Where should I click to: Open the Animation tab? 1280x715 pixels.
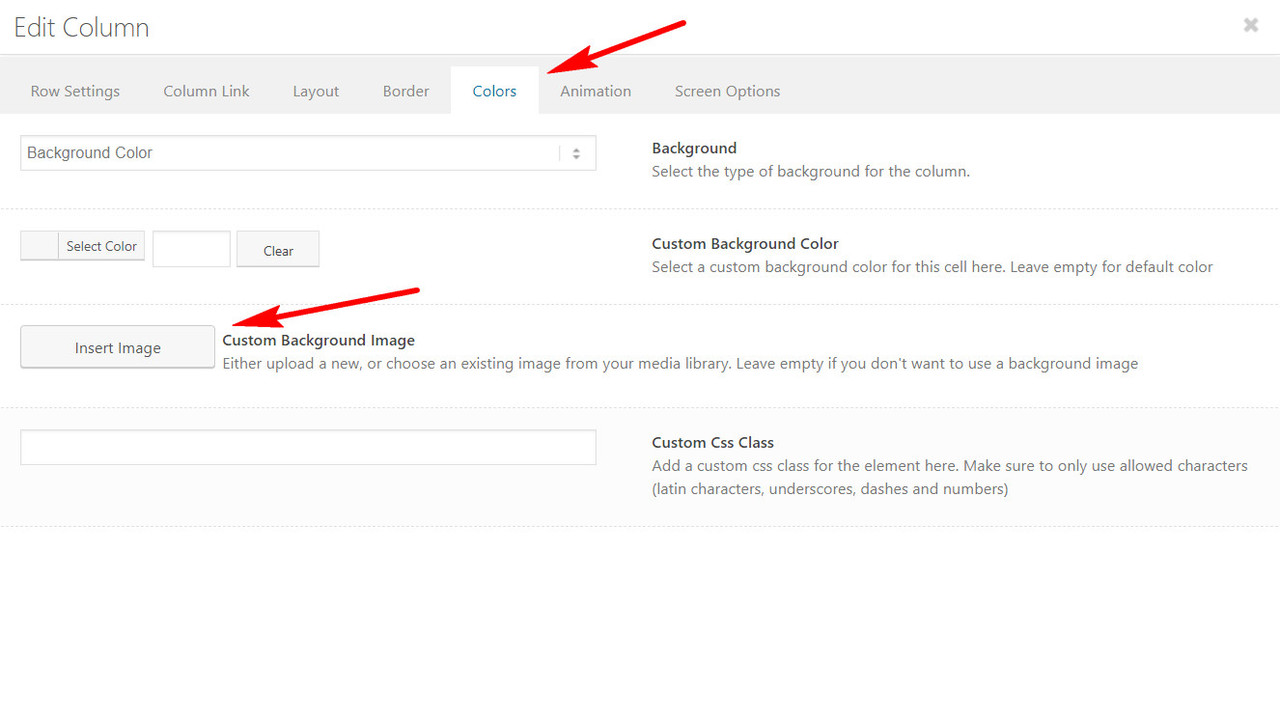(595, 91)
